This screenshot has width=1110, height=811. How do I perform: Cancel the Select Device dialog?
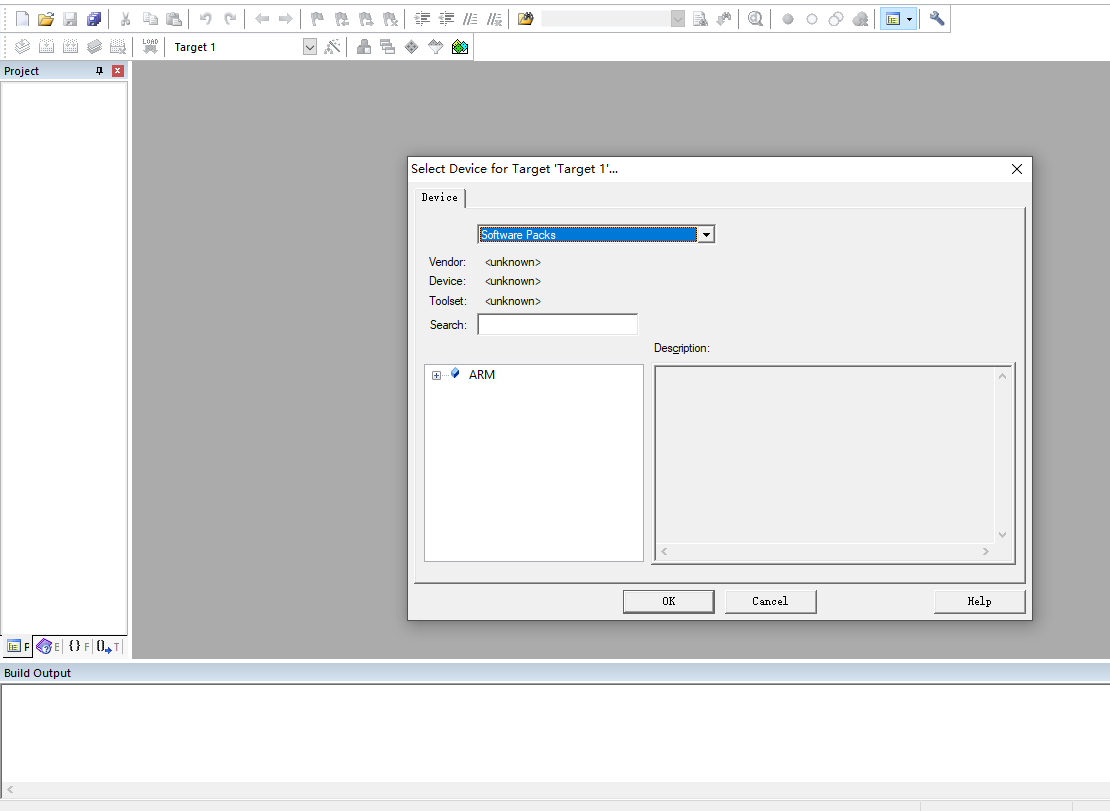tap(770, 602)
